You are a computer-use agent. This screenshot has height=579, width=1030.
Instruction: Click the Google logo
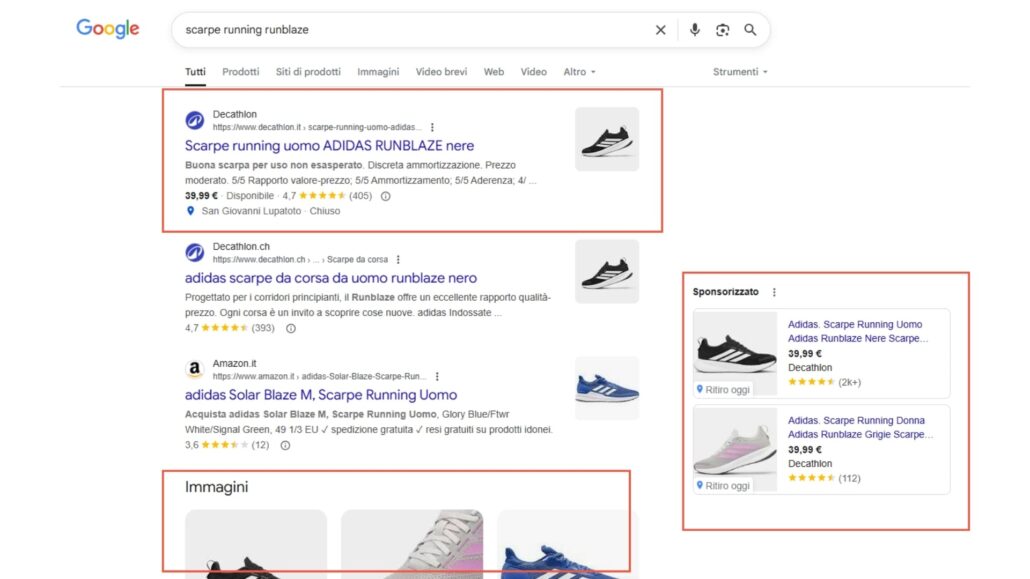click(108, 28)
